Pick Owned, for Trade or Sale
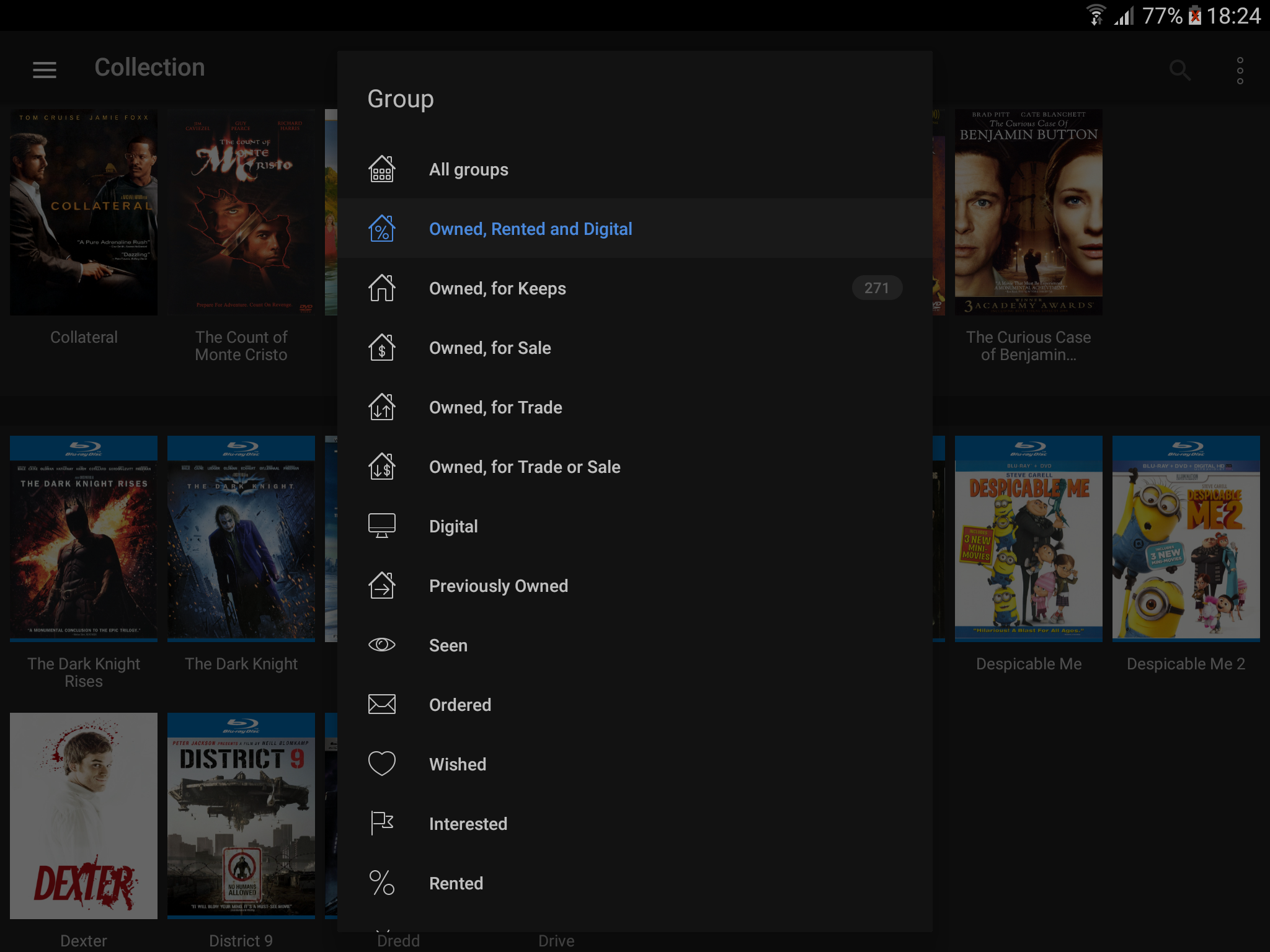 pos(635,466)
